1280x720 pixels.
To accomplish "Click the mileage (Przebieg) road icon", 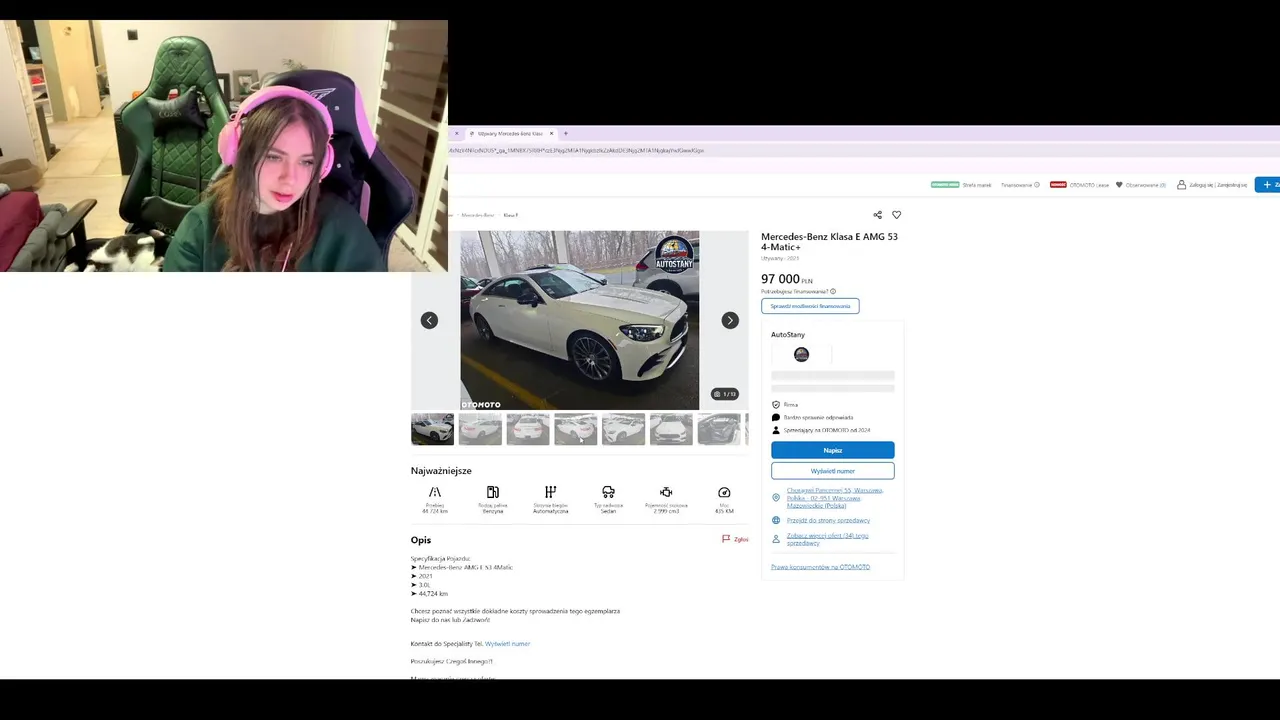I will pos(435,492).
